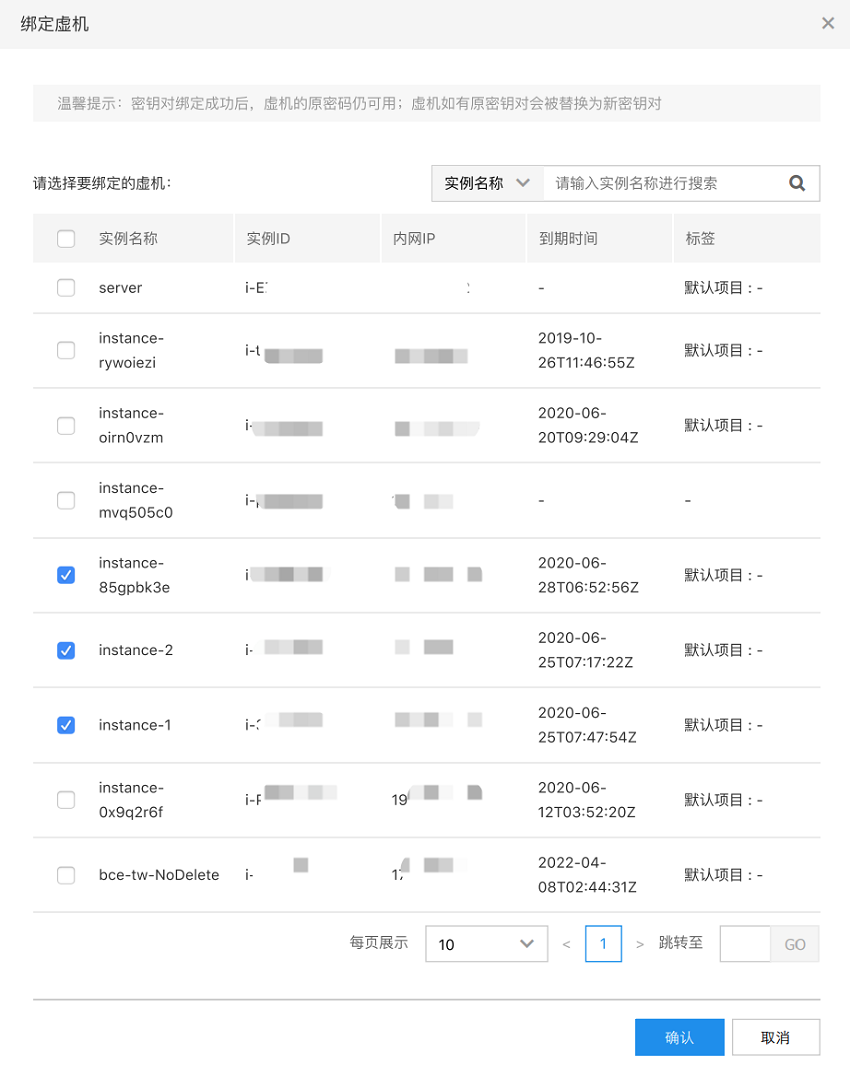Check instance-0x9q2r6f checkbox
The width and height of the screenshot is (850, 1065).
tap(66, 800)
